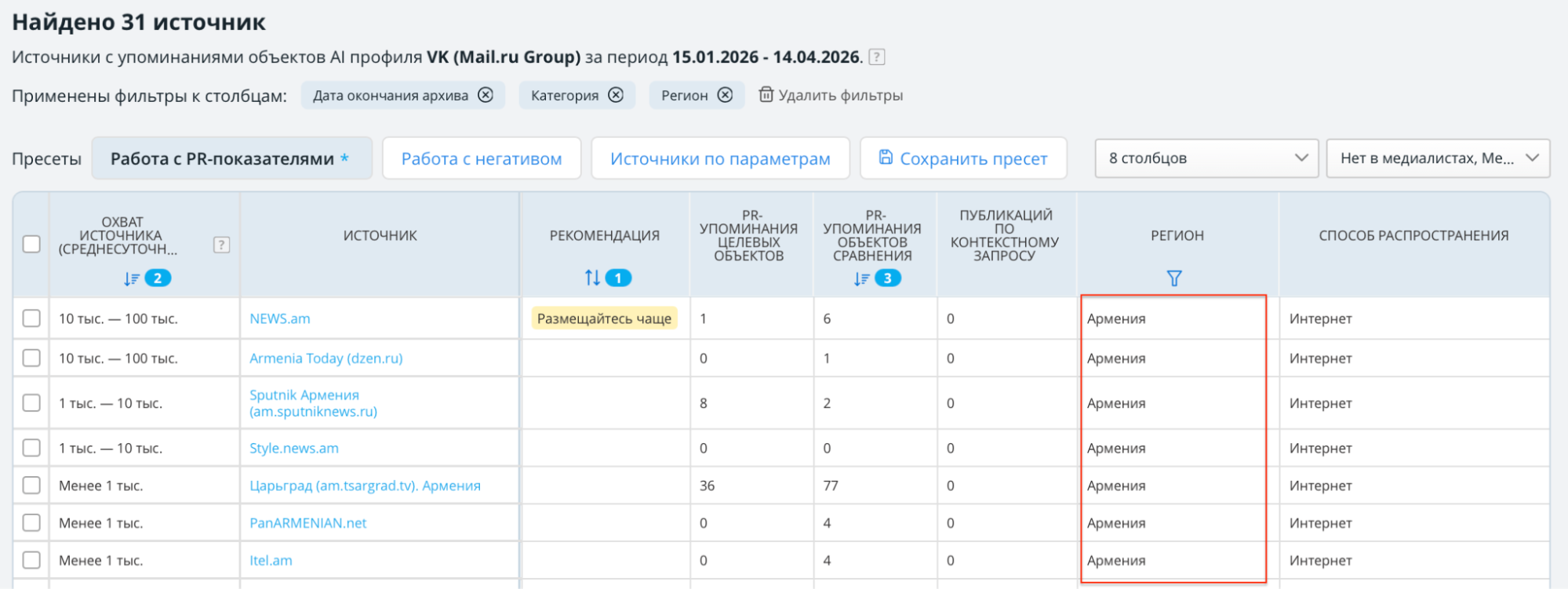Click sort arrows under 'Рекомендация' header

tap(592, 278)
